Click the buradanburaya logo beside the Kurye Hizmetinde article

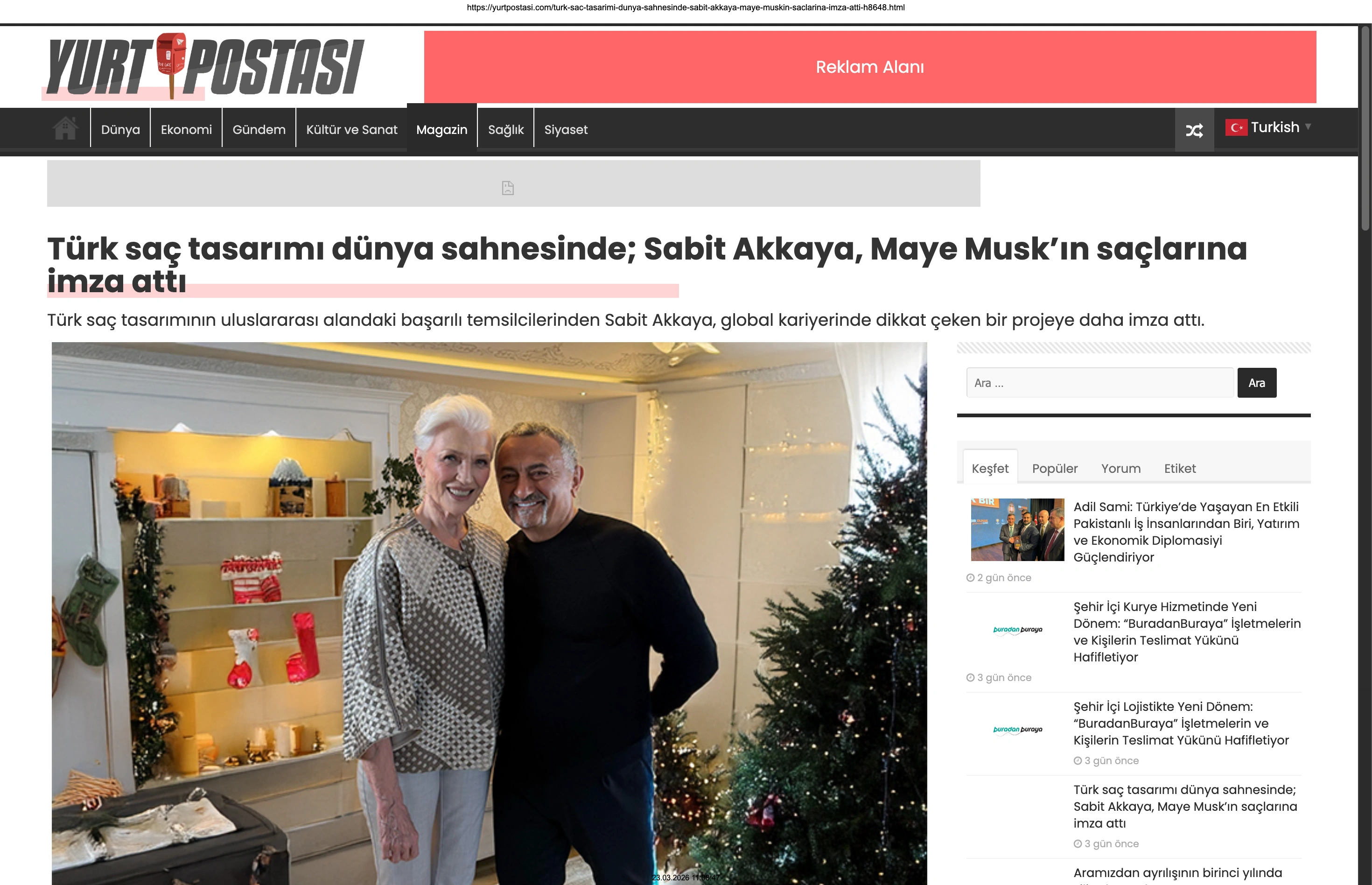1017,630
